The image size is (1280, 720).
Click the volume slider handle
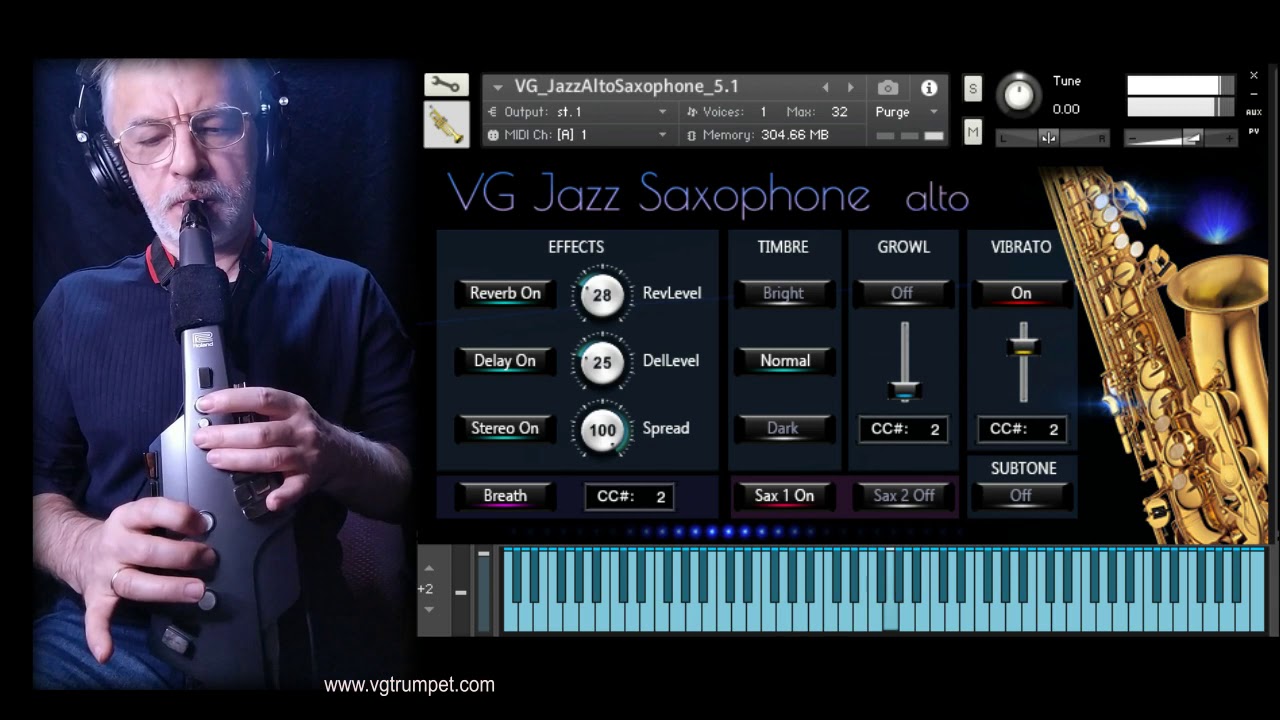tap(1192, 139)
